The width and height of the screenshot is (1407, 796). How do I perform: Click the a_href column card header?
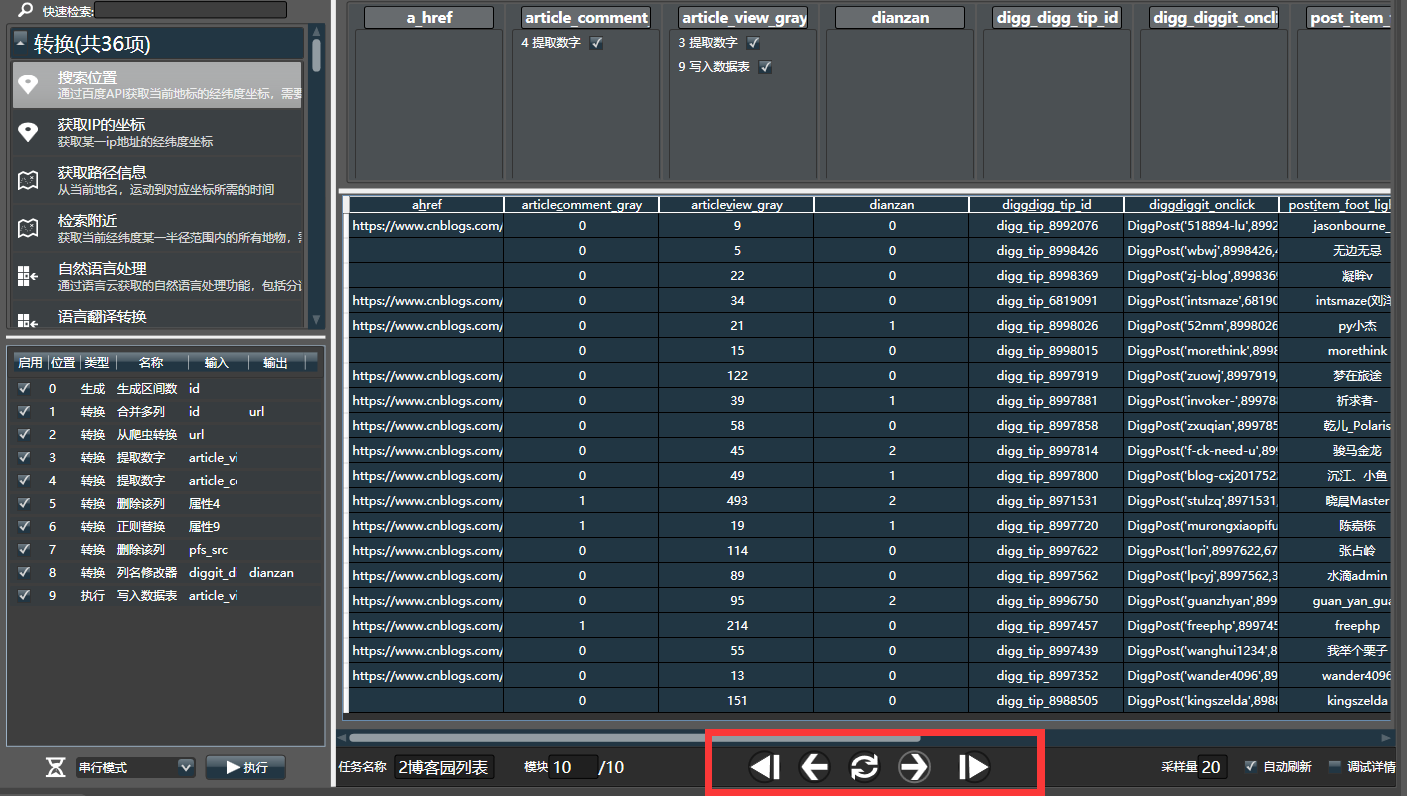click(x=429, y=18)
